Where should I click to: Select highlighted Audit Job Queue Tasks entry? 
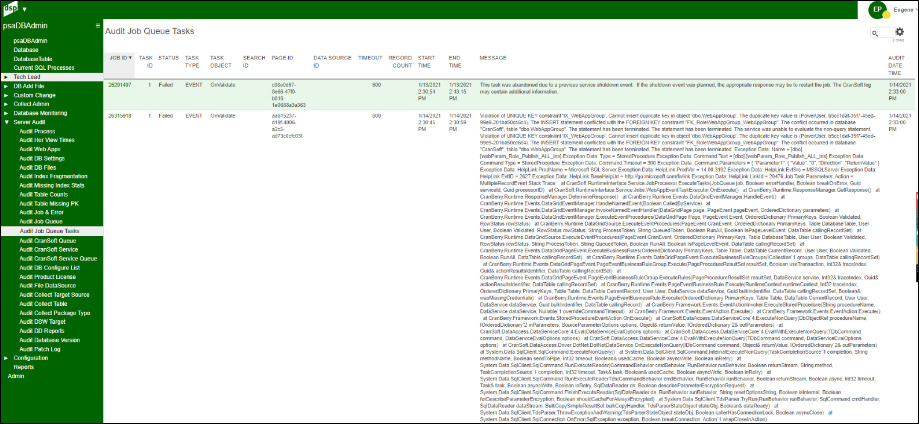tap(51, 231)
